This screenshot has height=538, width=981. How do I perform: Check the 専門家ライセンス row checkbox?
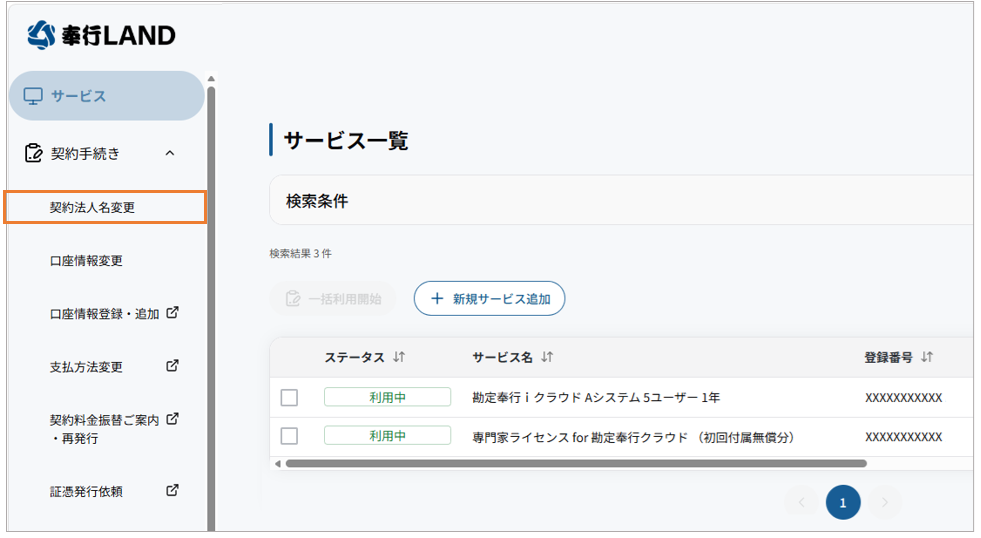pos(289,436)
